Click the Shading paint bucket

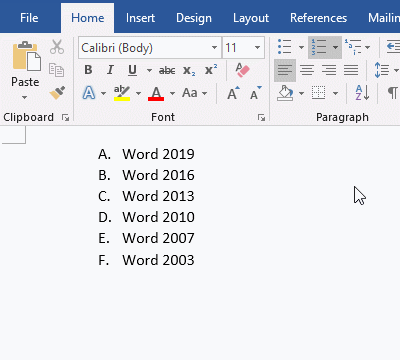[x=285, y=93]
